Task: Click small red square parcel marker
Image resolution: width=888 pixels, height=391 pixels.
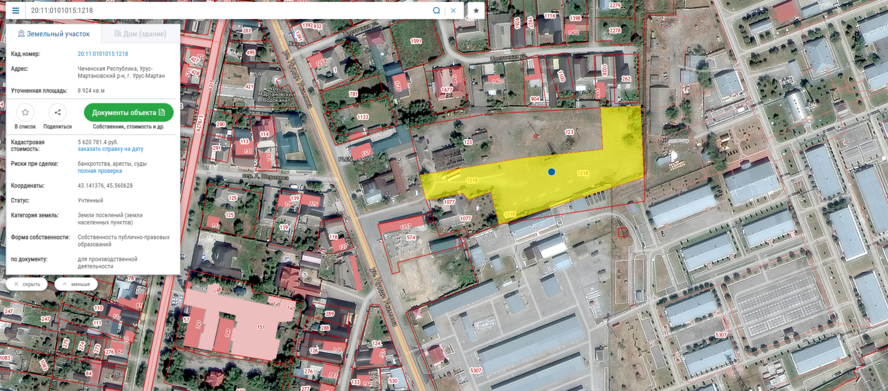Action: click(623, 232)
